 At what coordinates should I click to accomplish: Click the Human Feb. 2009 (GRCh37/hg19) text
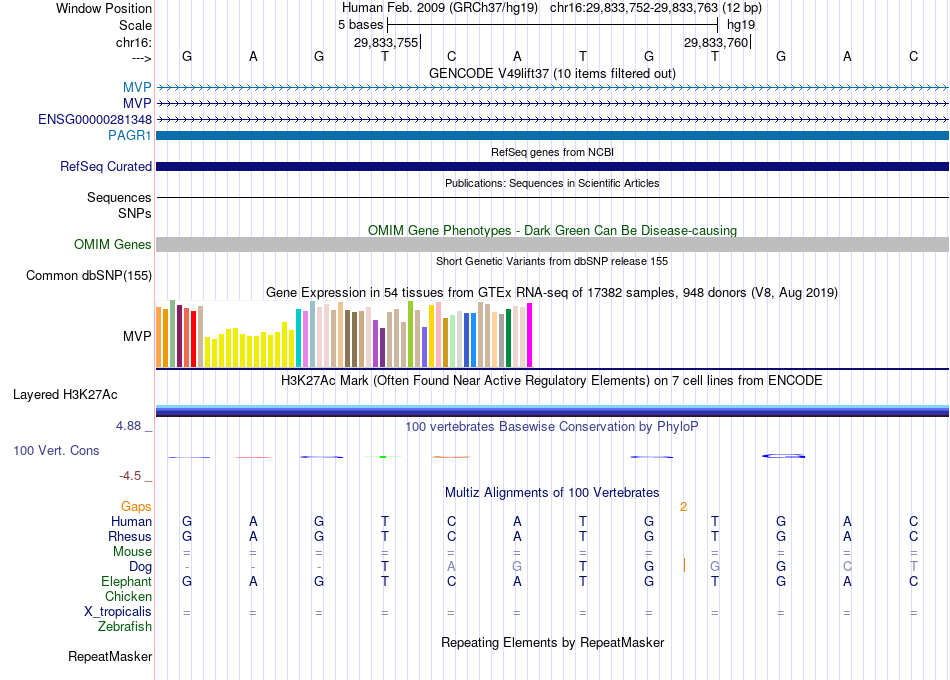pyautogui.click(x=440, y=8)
